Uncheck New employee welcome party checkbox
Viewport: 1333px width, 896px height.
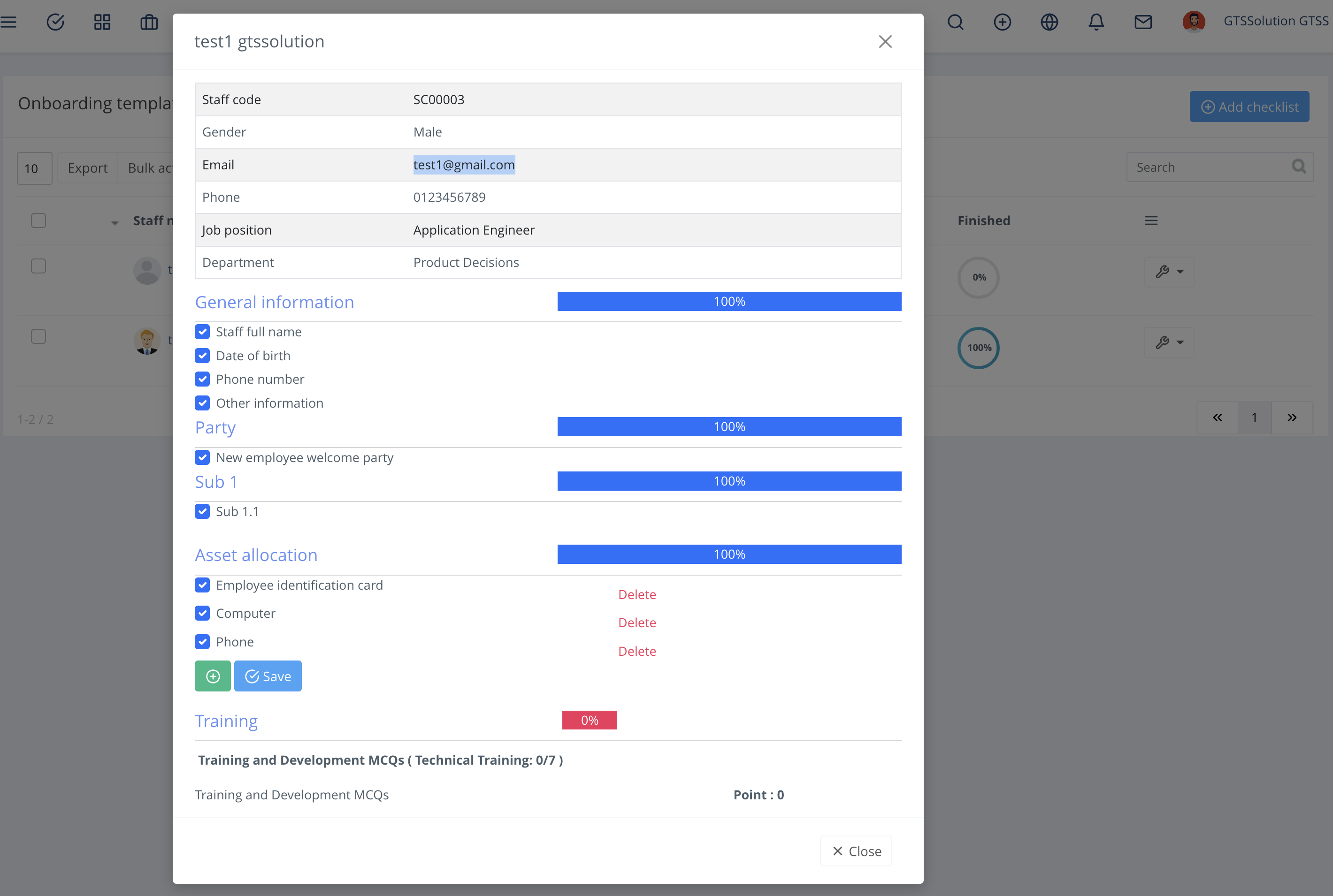click(x=202, y=458)
